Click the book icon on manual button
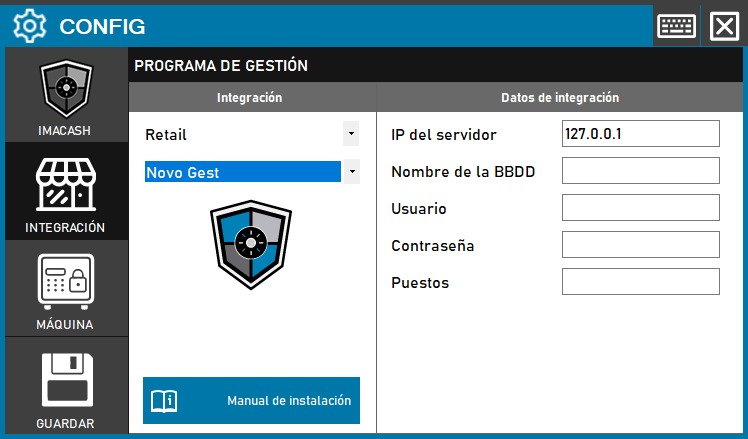Viewport: 748px width, 439px height. coord(163,401)
